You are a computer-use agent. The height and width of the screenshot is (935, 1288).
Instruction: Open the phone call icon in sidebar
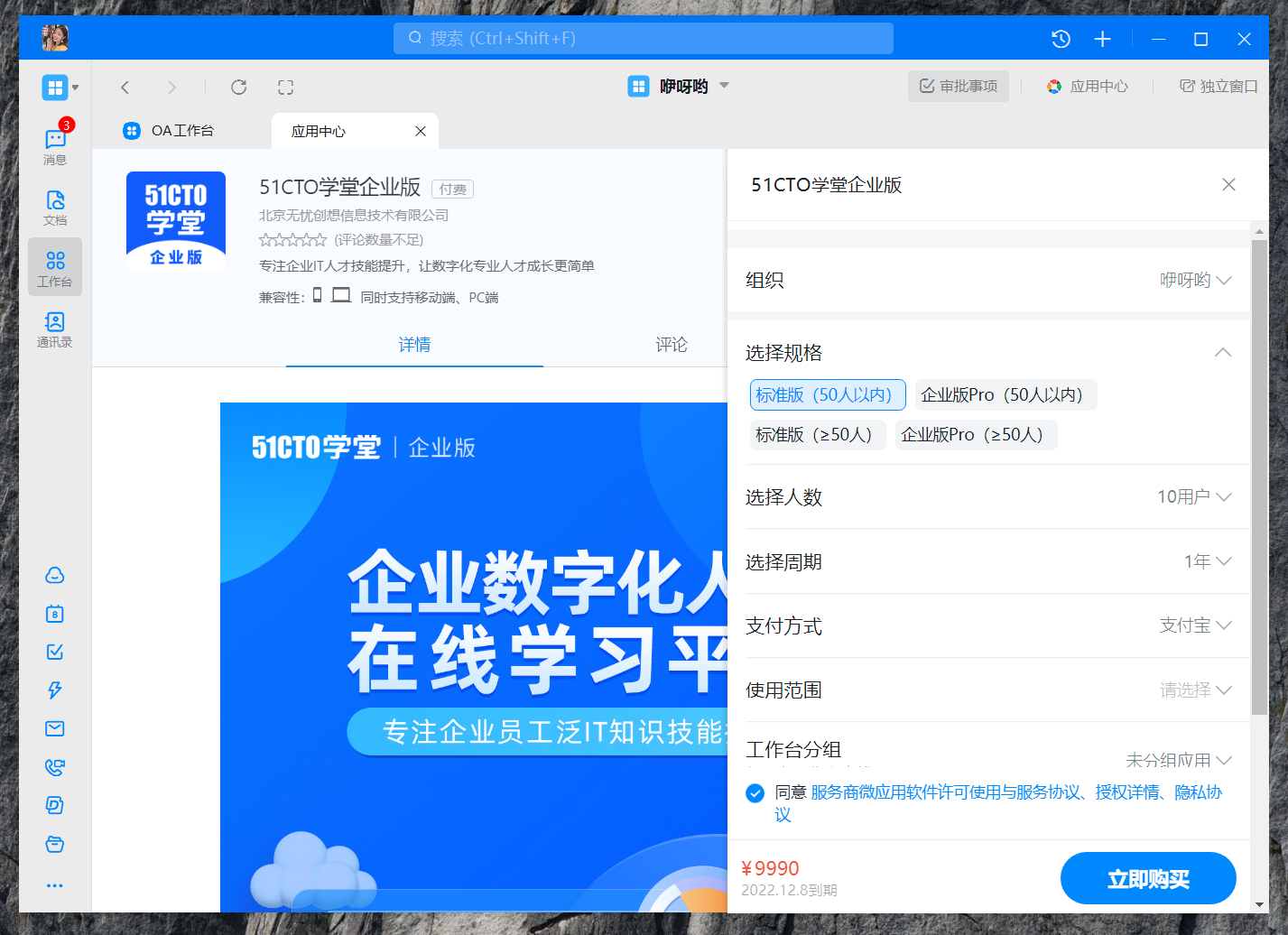pos(55,767)
